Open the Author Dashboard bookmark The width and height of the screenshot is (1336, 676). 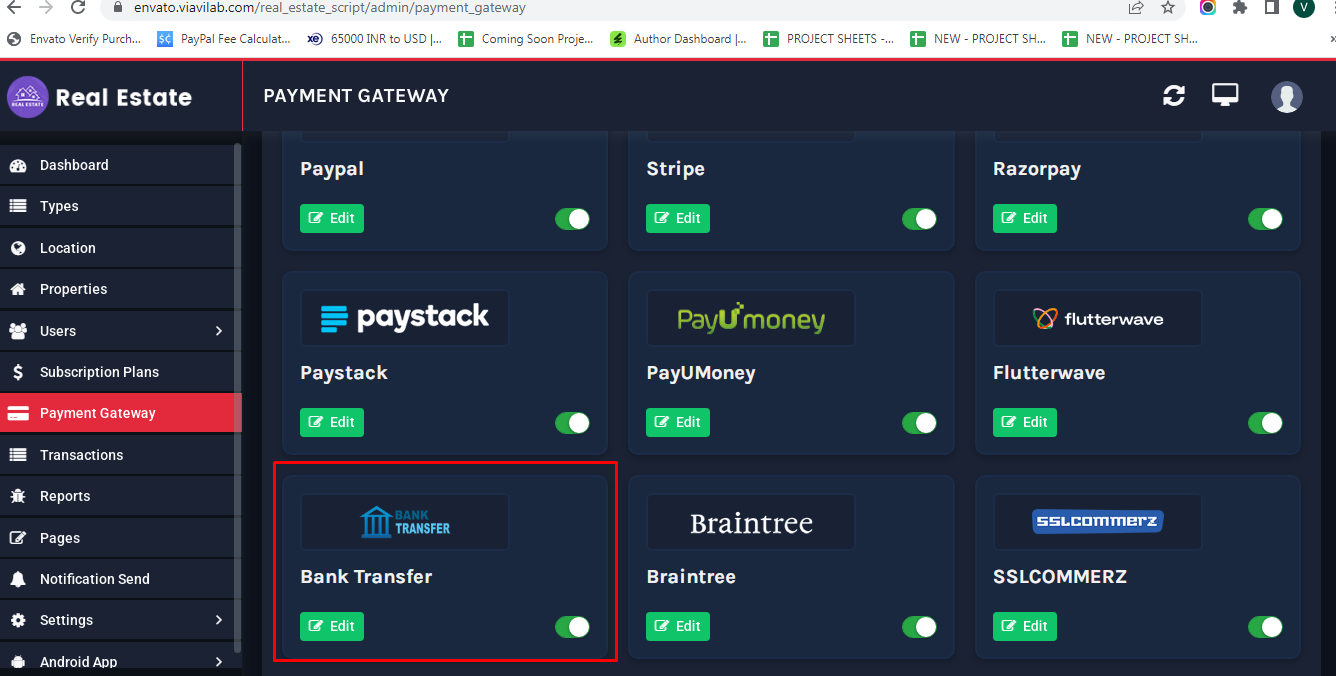(678, 39)
